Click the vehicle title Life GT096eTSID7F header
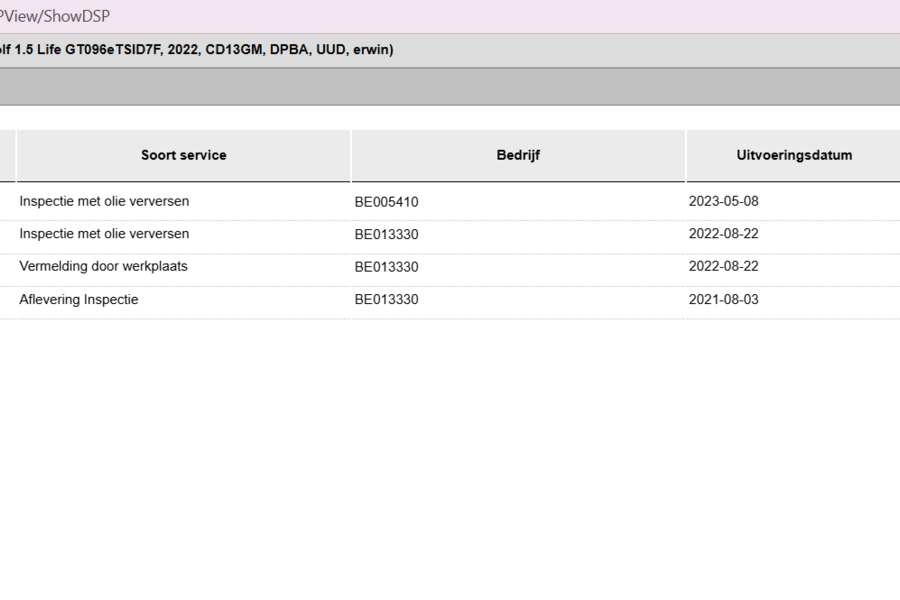The height and width of the screenshot is (600, 900). (x=196, y=50)
